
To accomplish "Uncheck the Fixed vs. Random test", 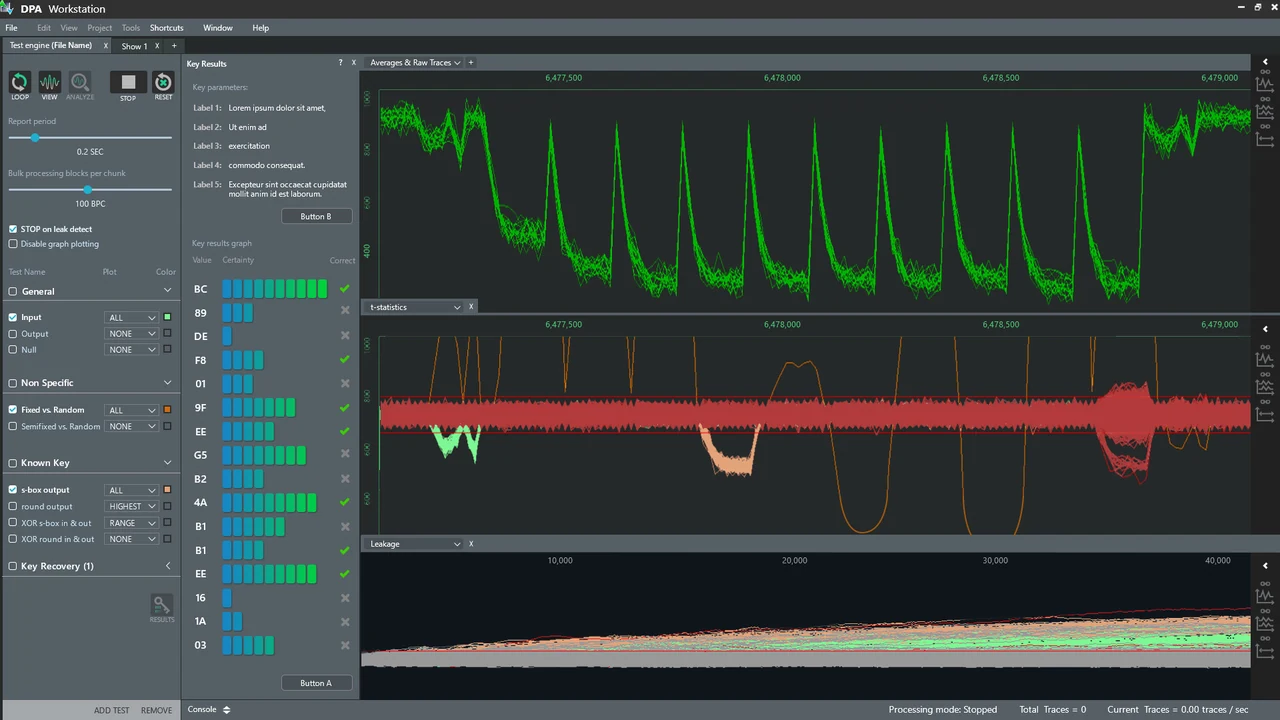I will click(13, 410).
